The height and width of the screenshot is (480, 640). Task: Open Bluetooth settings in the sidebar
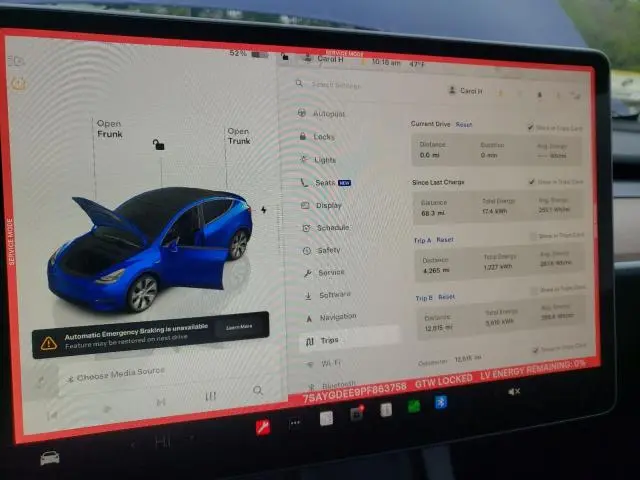tap(331, 384)
